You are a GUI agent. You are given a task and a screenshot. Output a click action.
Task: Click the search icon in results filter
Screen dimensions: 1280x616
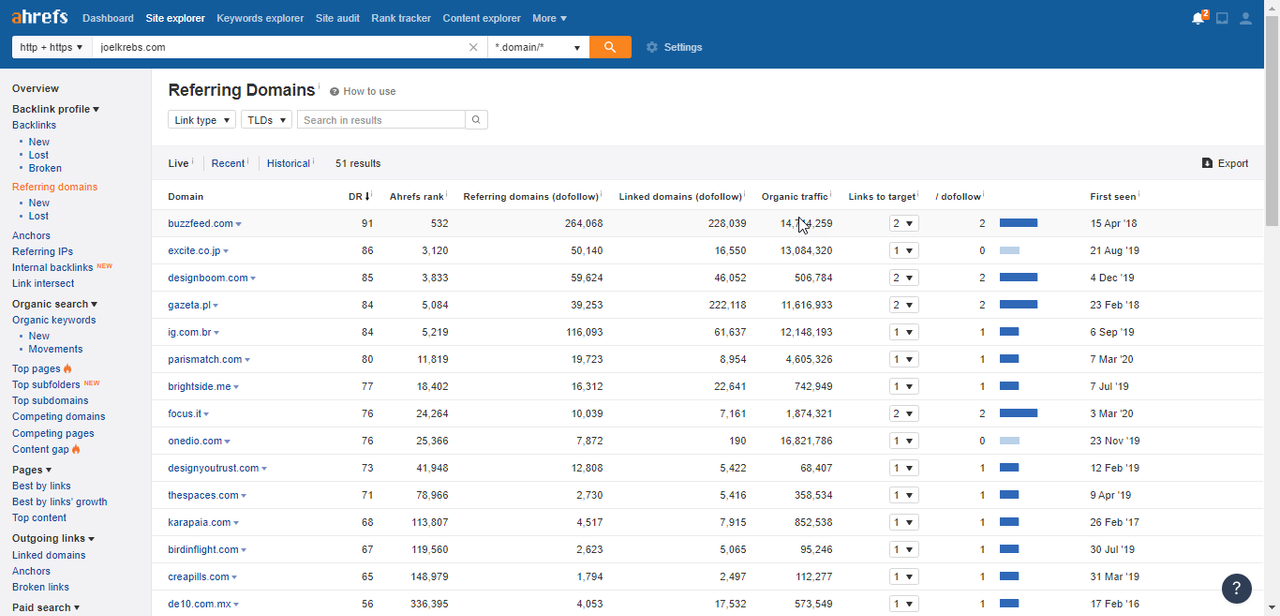(477, 120)
